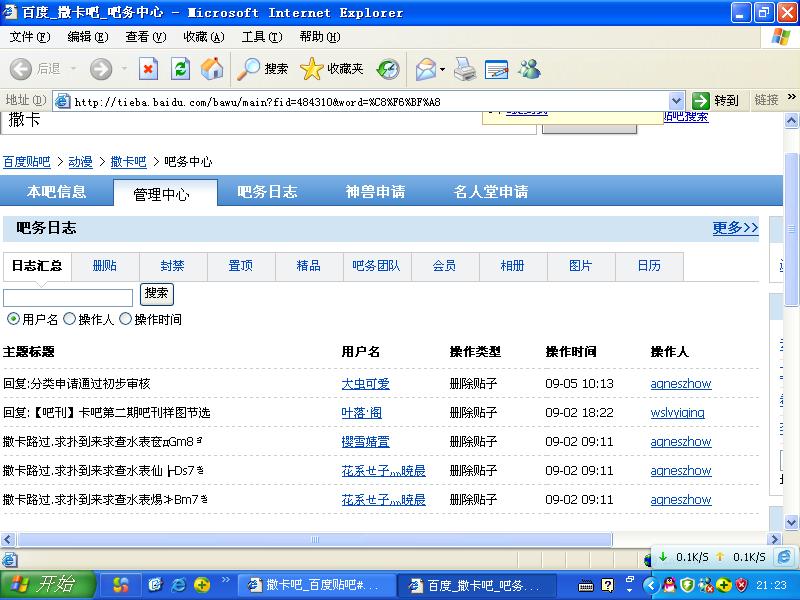Open the Mail envelope icon on the toolbar
800x600 pixels.
[x=426, y=69]
